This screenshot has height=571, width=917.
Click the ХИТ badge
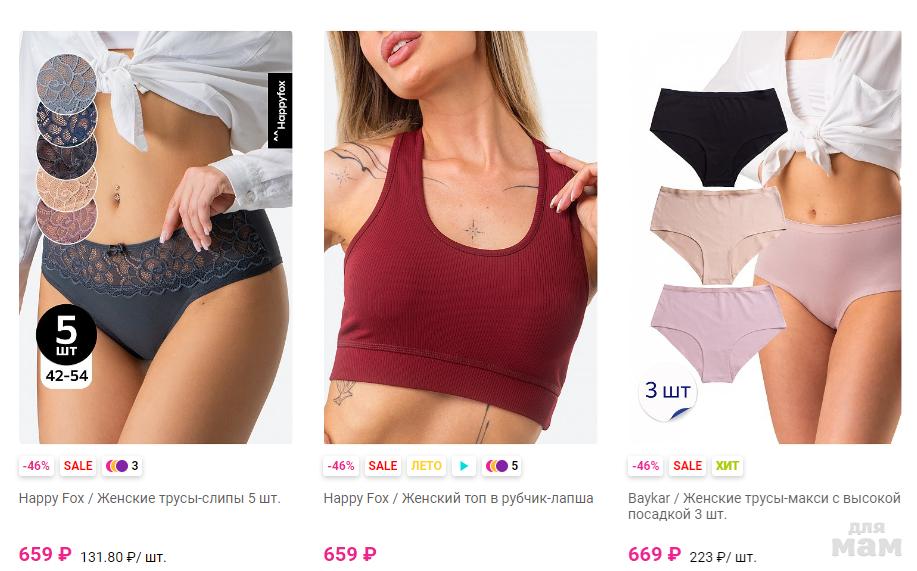(x=727, y=466)
